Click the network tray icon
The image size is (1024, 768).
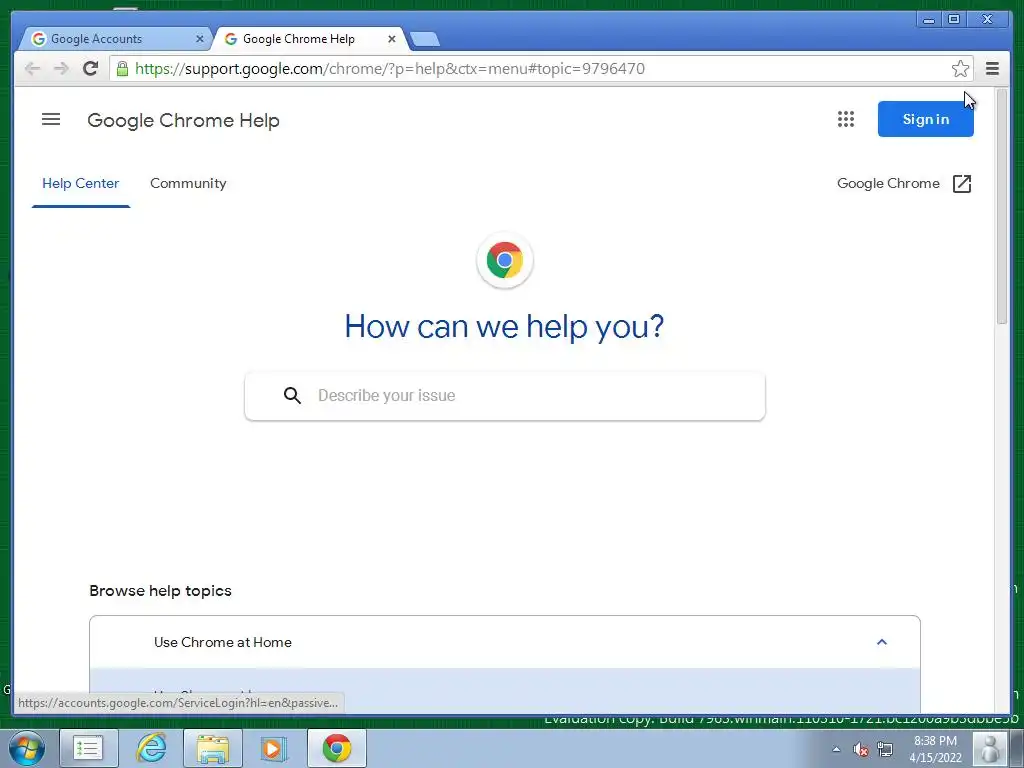(885, 750)
